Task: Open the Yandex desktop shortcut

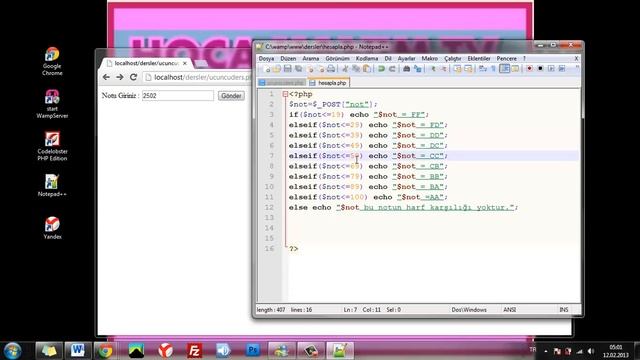Action: point(52,228)
